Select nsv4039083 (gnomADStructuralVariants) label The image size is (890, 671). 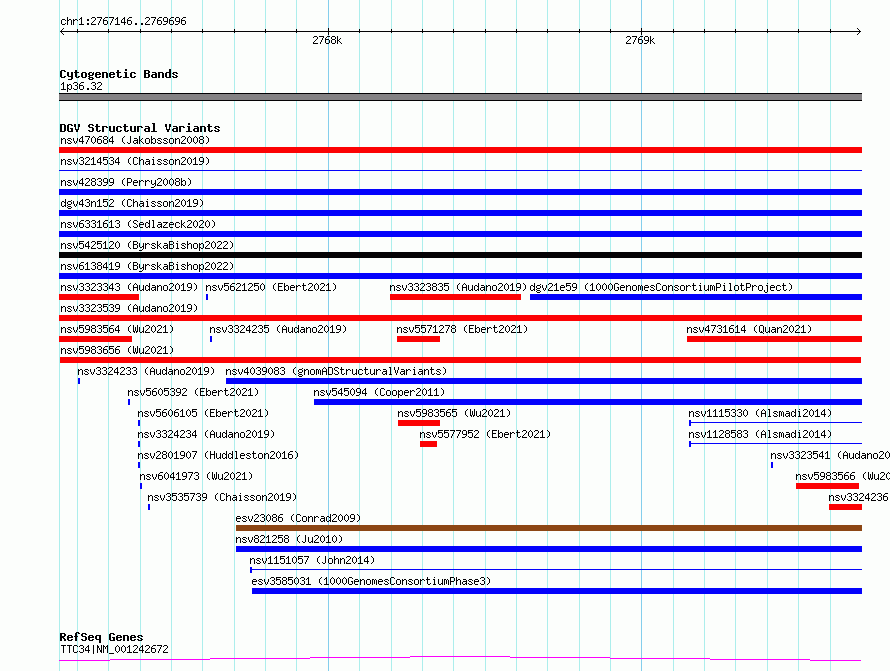[x=336, y=371]
